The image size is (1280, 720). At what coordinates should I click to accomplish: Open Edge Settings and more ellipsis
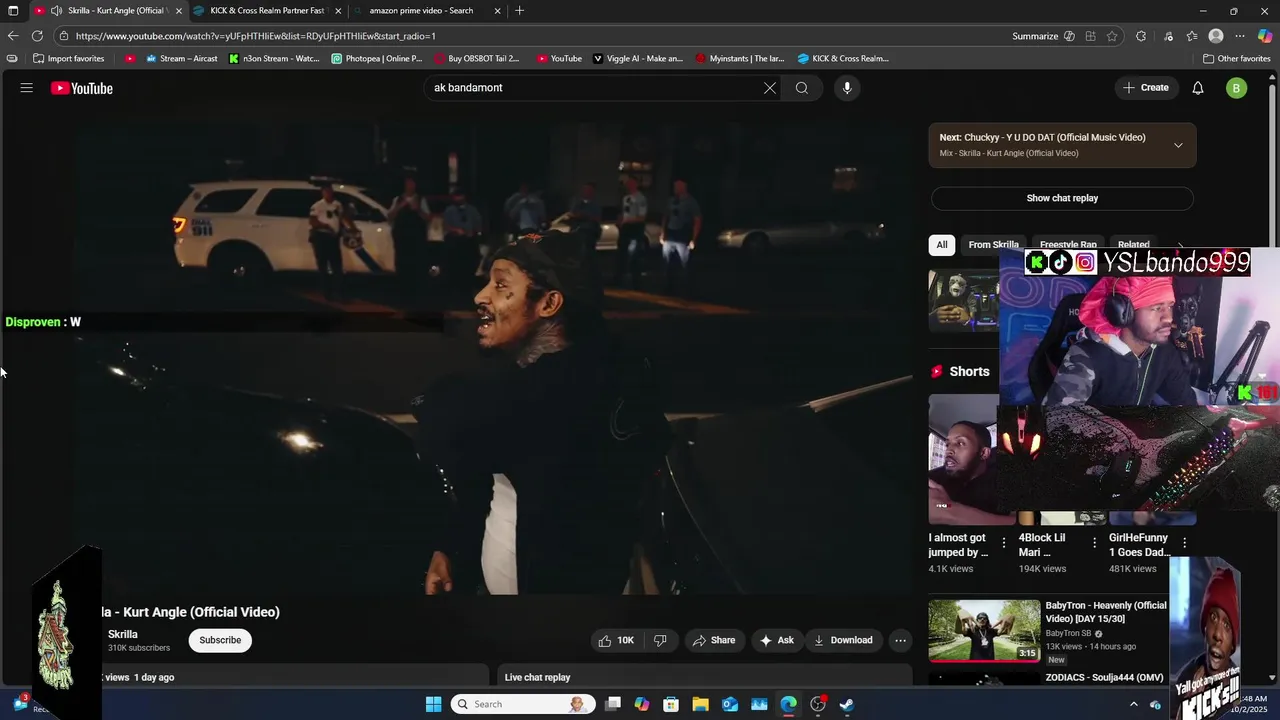(x=1240, y=36)
